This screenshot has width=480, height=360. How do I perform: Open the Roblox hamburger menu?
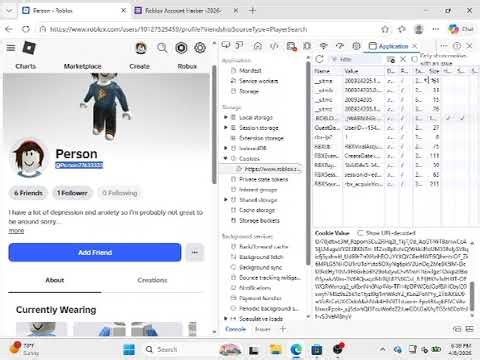(x=11, y=48)
